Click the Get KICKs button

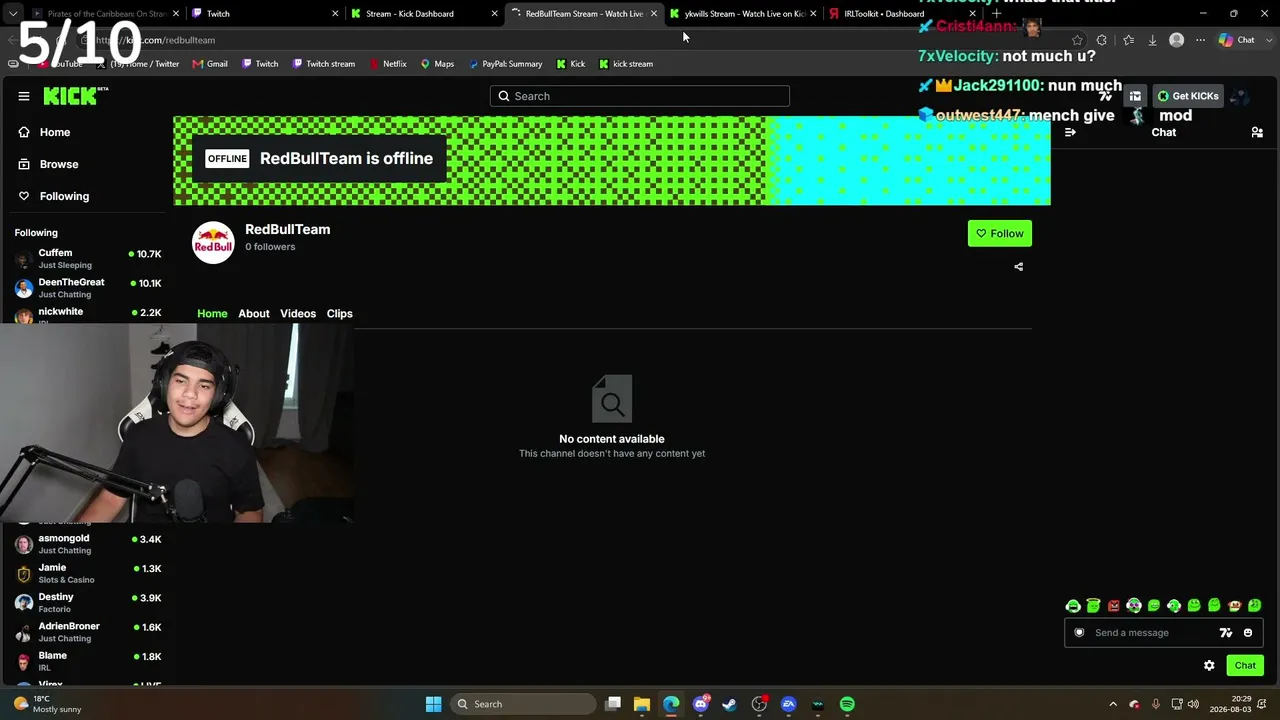[1188, 96]
